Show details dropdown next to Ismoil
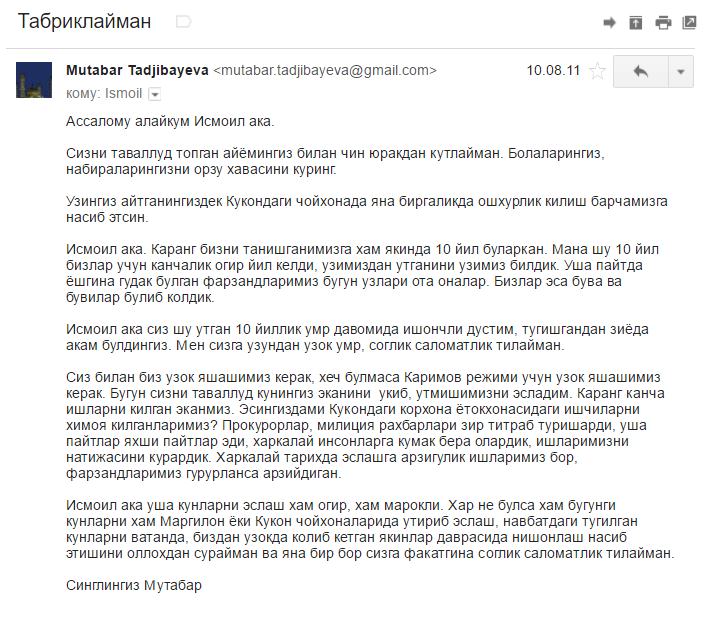This screenshot has width=701, height=619. click(x=154, y=94)
